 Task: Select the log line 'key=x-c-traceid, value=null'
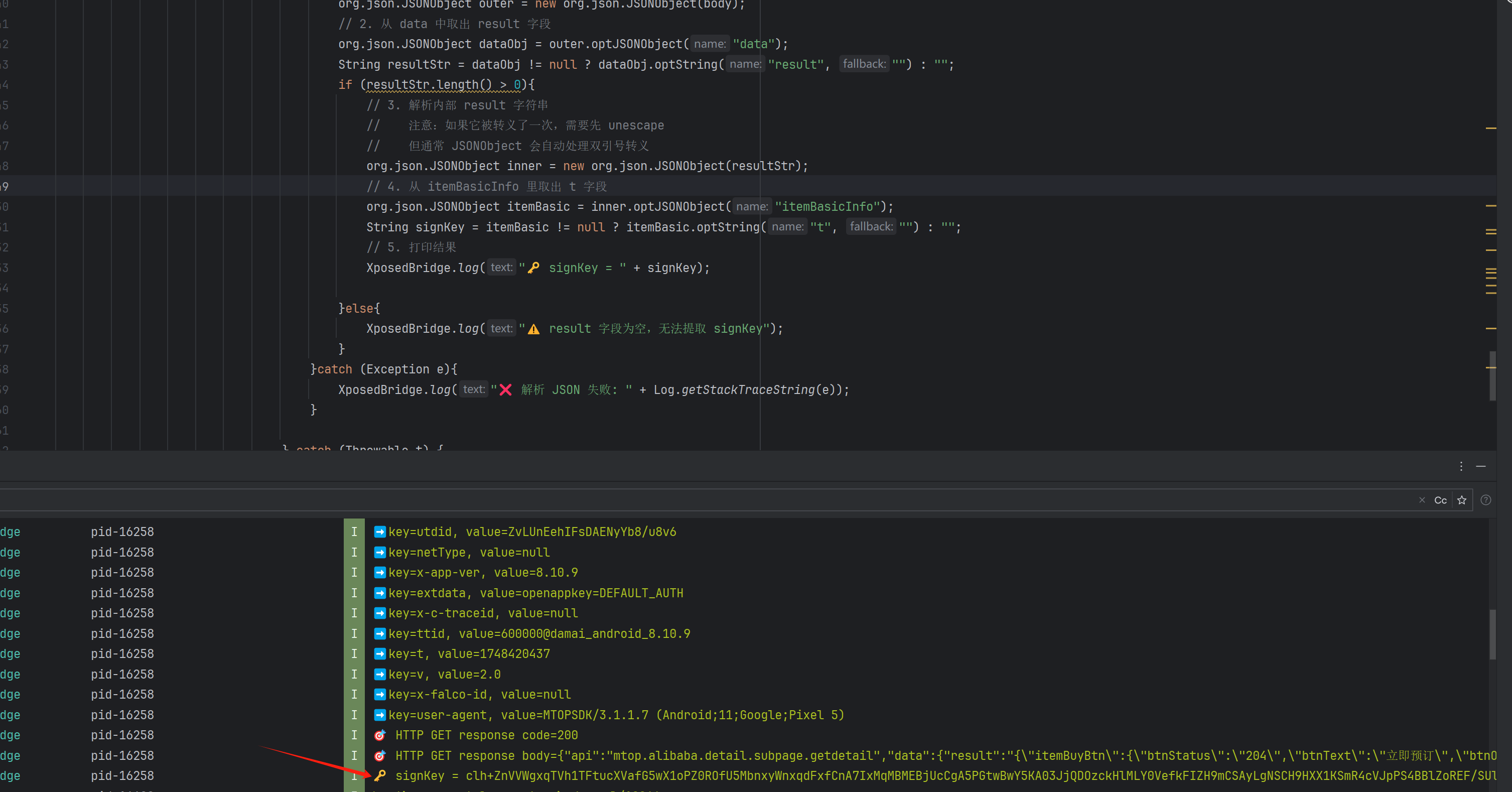click(483, 613)
